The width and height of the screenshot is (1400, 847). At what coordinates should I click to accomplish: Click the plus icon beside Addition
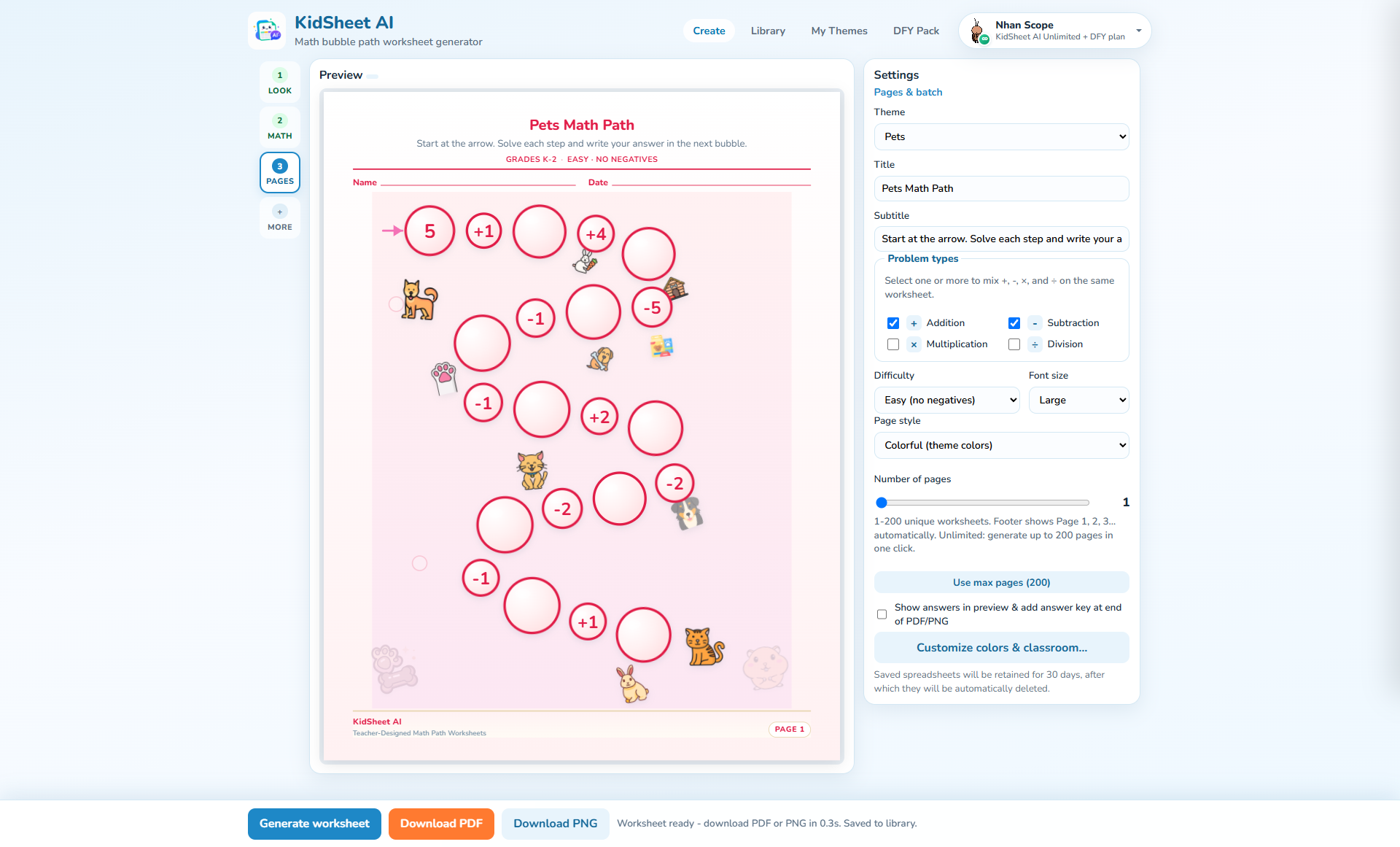(x=914, y=323)
